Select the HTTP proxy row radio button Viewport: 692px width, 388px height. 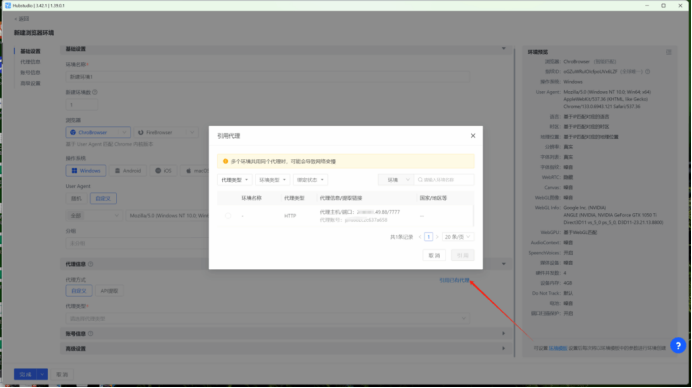(228, 216)
